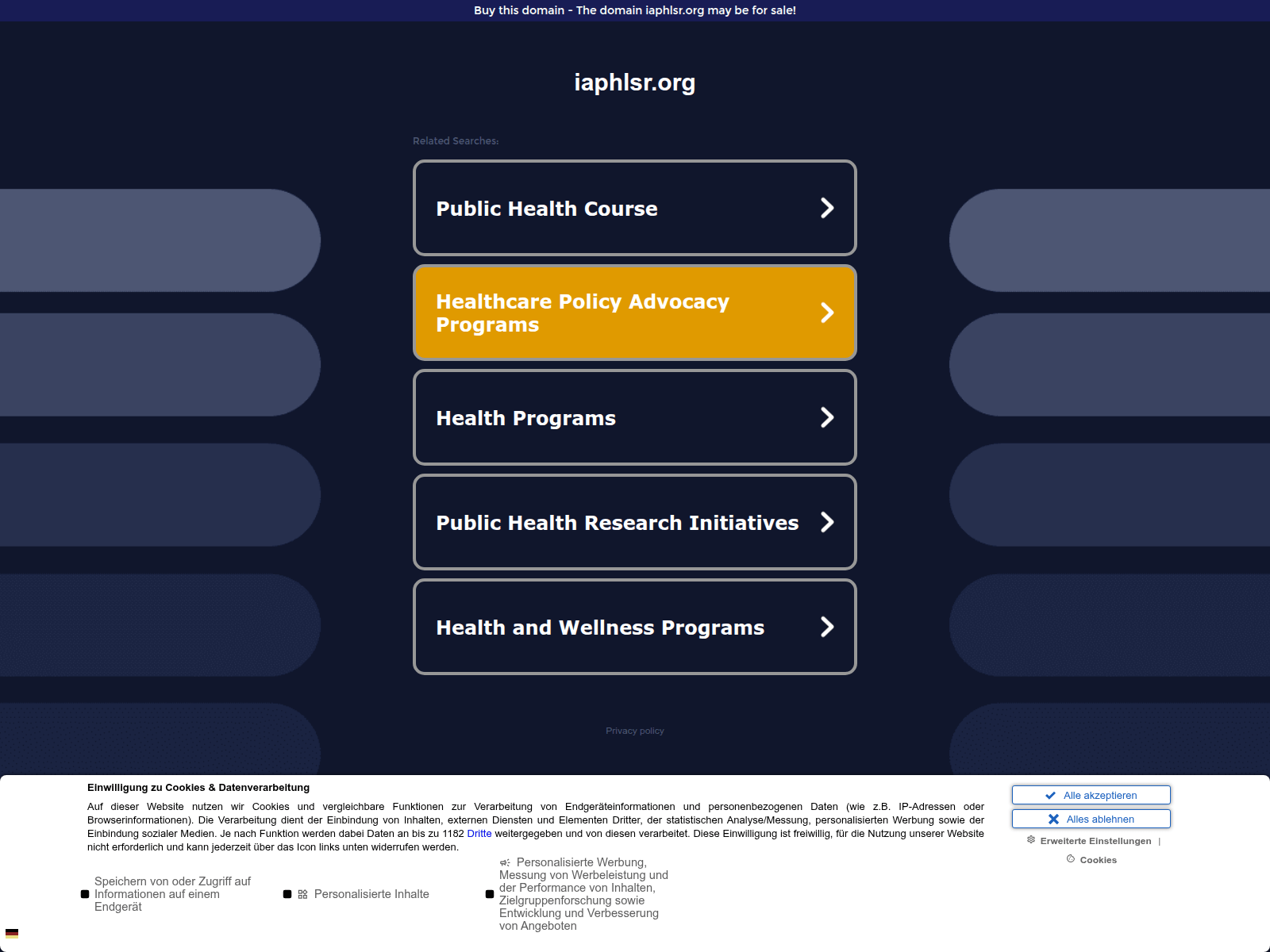Click the megaphone icon by Personalisierte Werbung
1270x952 pixels.
tap(505, 862)
